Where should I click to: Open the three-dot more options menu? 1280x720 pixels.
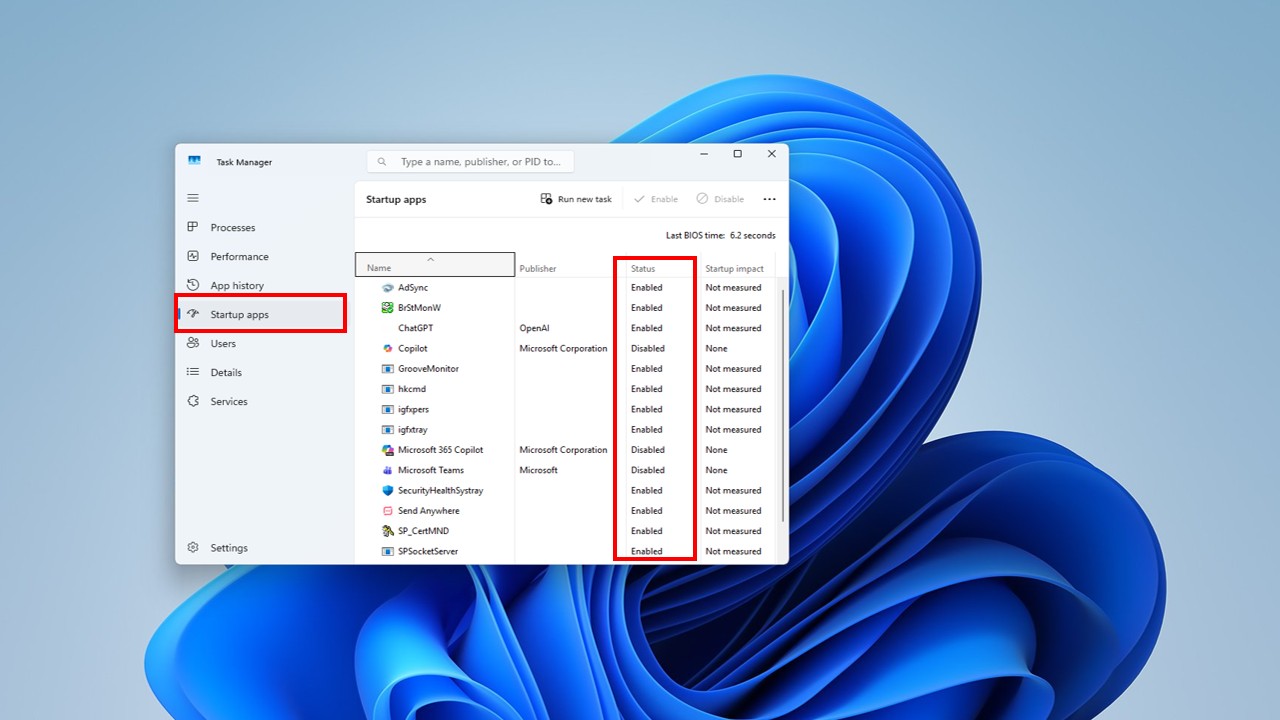point(769,199)
